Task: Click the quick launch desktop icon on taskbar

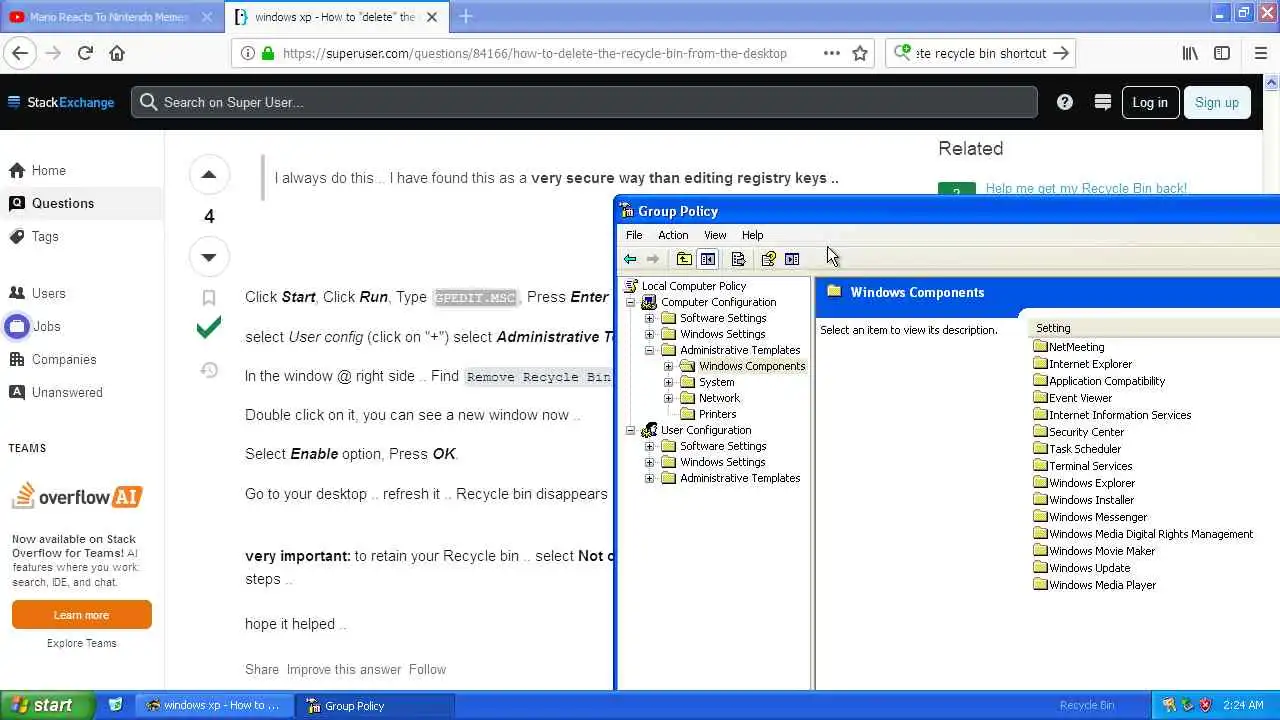Action: [x=116, y=705]
